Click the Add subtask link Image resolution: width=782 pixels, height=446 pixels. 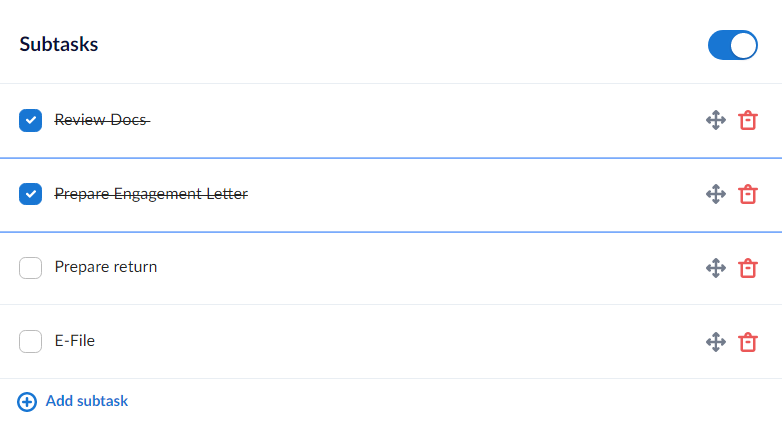pos(86,401)
